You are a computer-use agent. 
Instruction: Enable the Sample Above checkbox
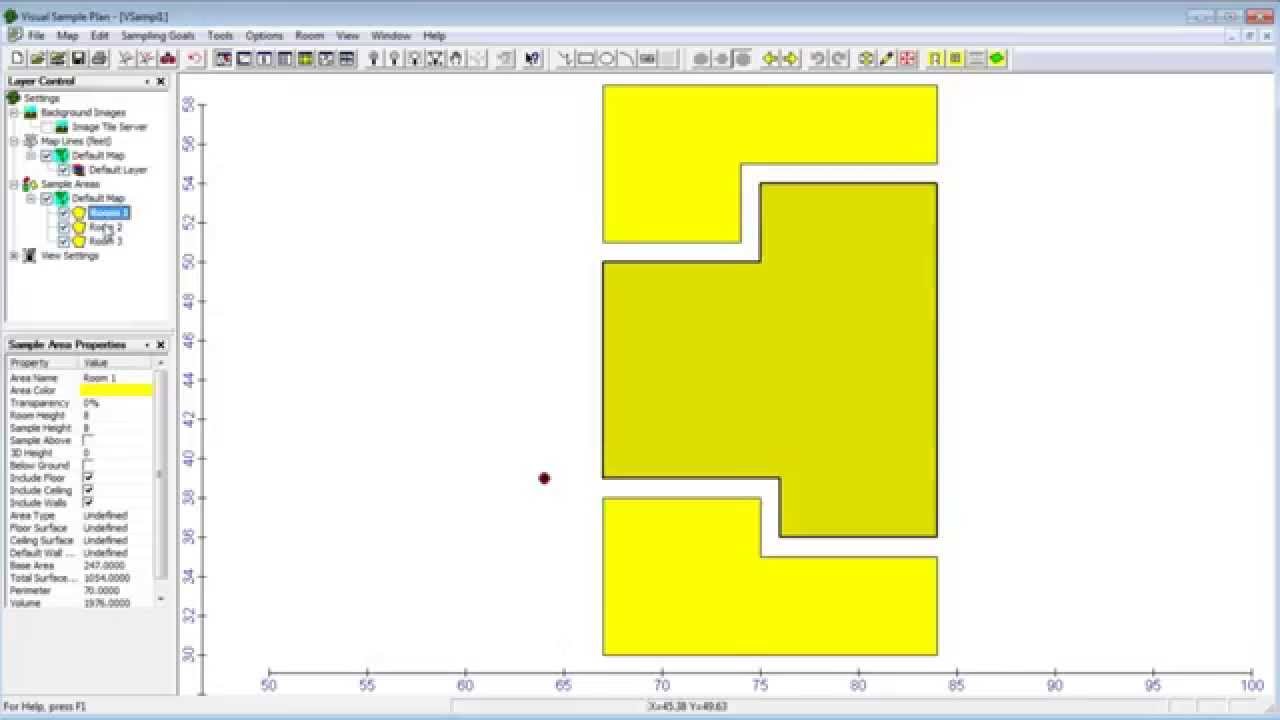tap(88, 441)
